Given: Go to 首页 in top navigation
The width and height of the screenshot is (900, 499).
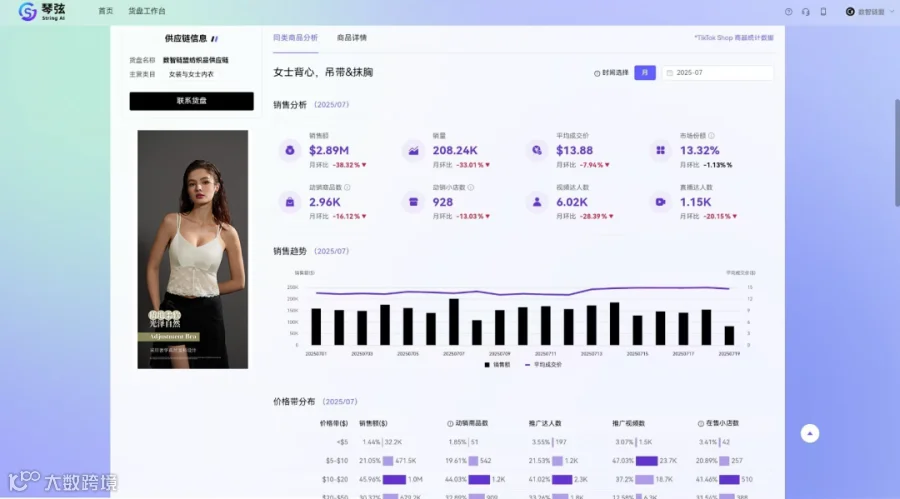Looking at the screenshot, I should pyautogui.click(x=106, y=11).
